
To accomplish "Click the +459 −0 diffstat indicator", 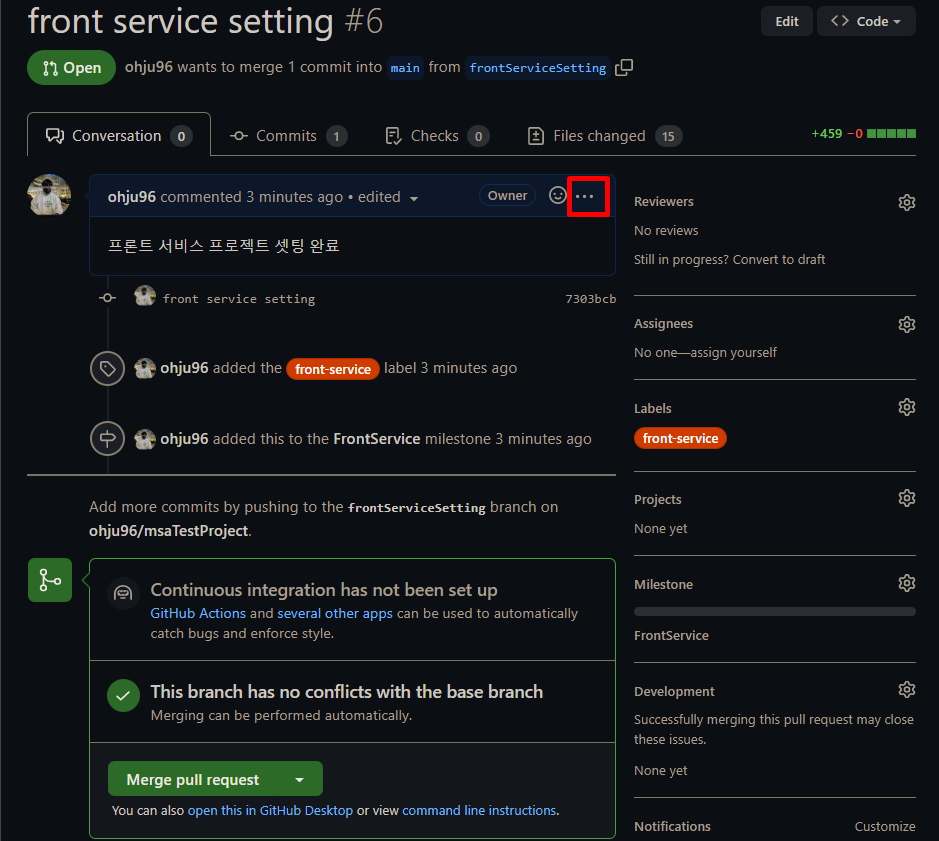I will [x=863, y=134].
